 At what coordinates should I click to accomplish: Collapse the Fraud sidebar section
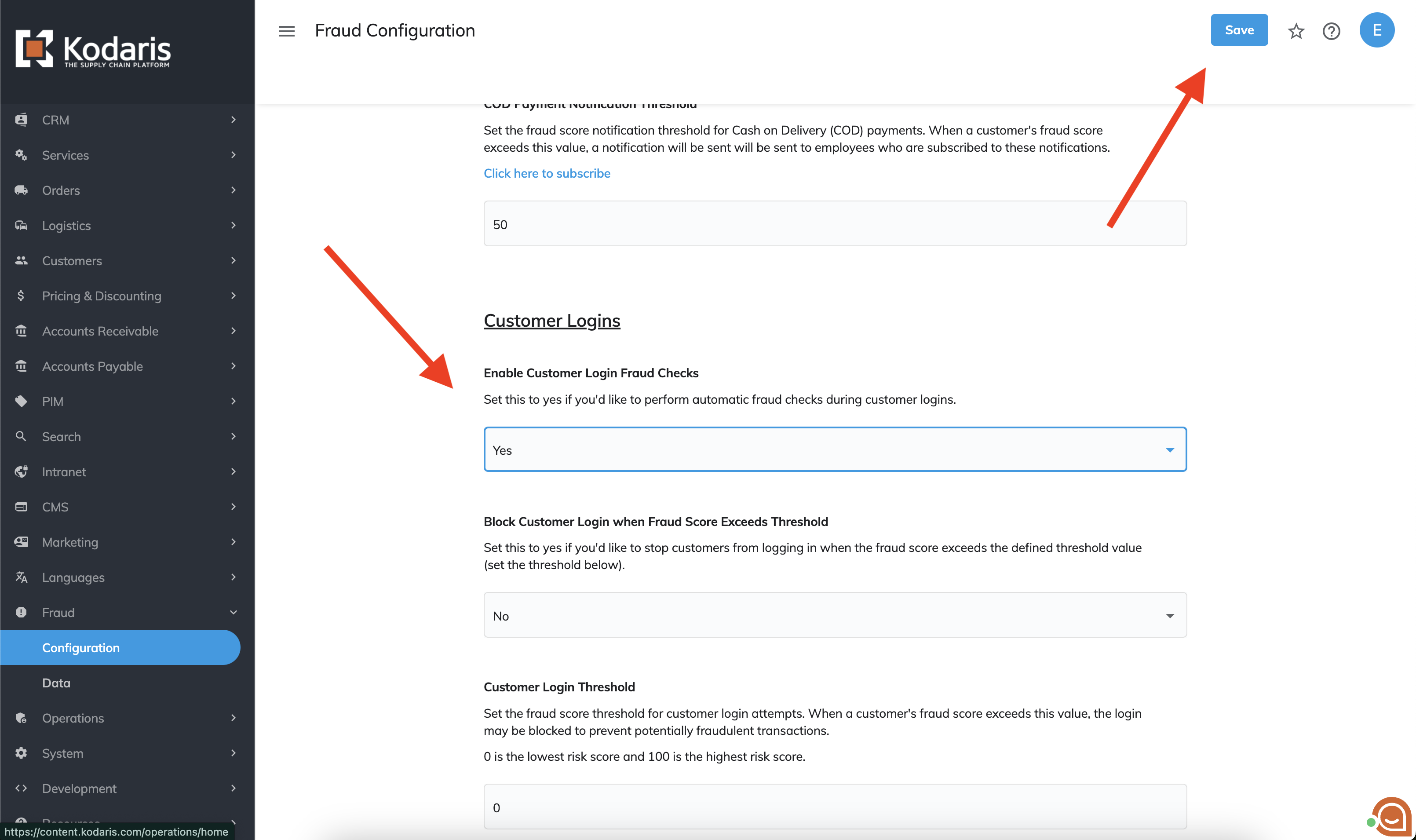233,612
